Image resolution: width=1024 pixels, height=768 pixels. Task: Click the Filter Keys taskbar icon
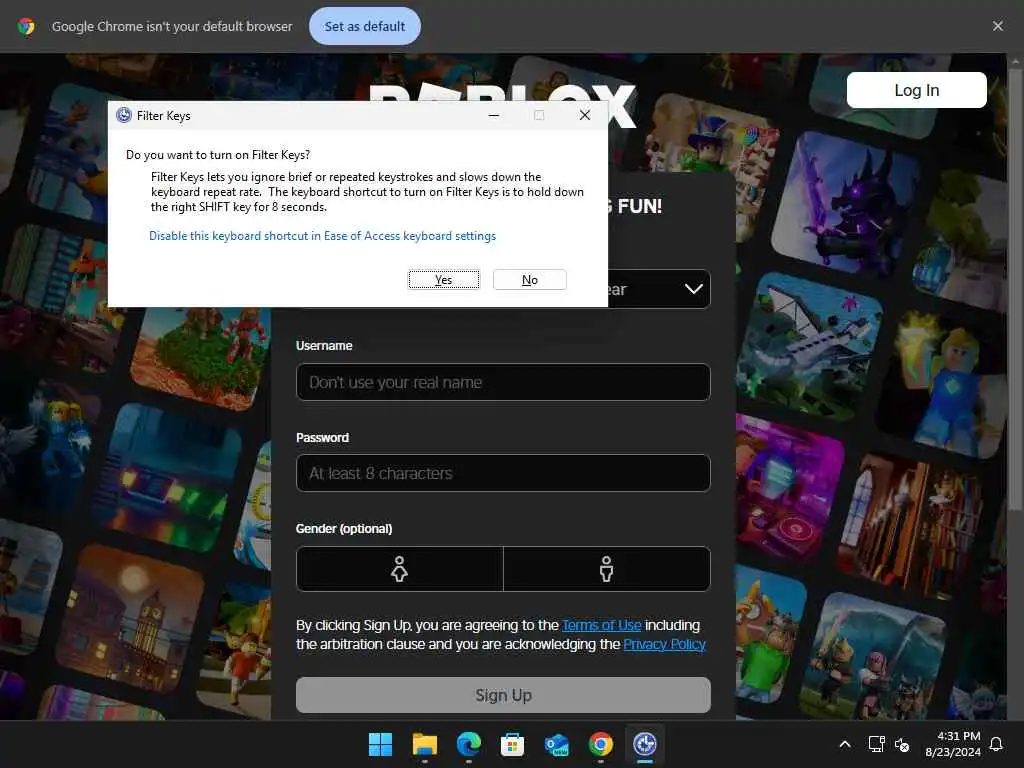point(645,744)
